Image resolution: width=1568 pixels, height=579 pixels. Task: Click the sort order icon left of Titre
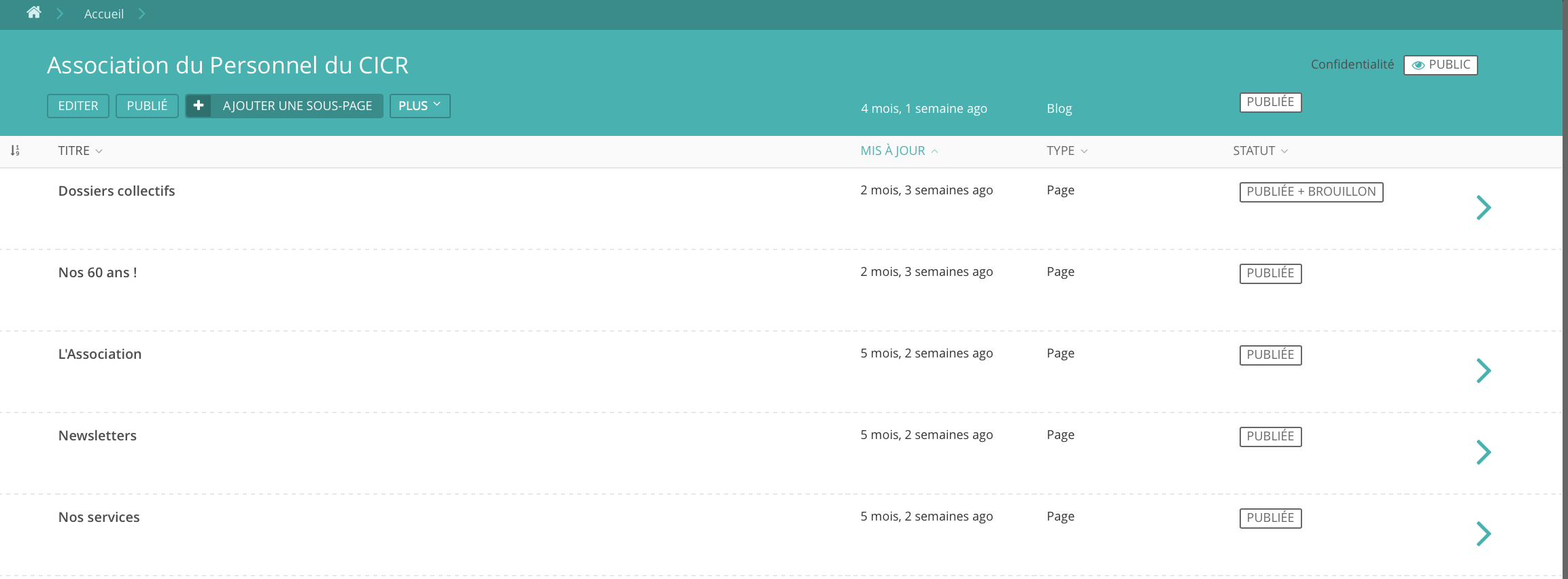pos(15,150)
